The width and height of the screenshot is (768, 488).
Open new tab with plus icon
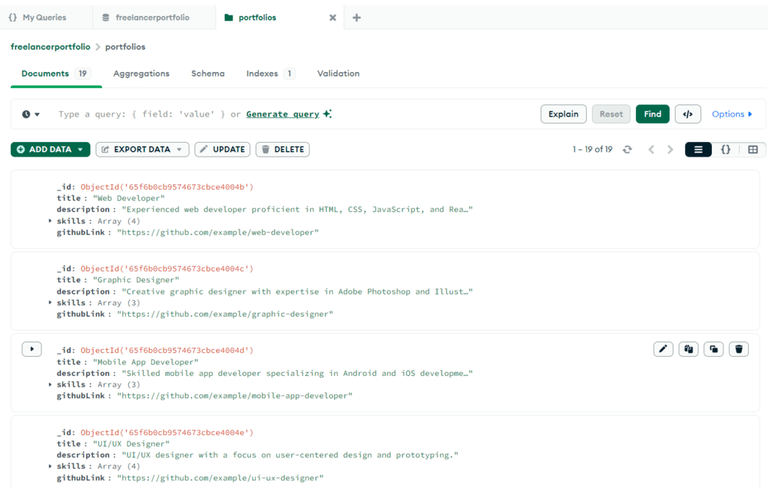pos(356,17)
